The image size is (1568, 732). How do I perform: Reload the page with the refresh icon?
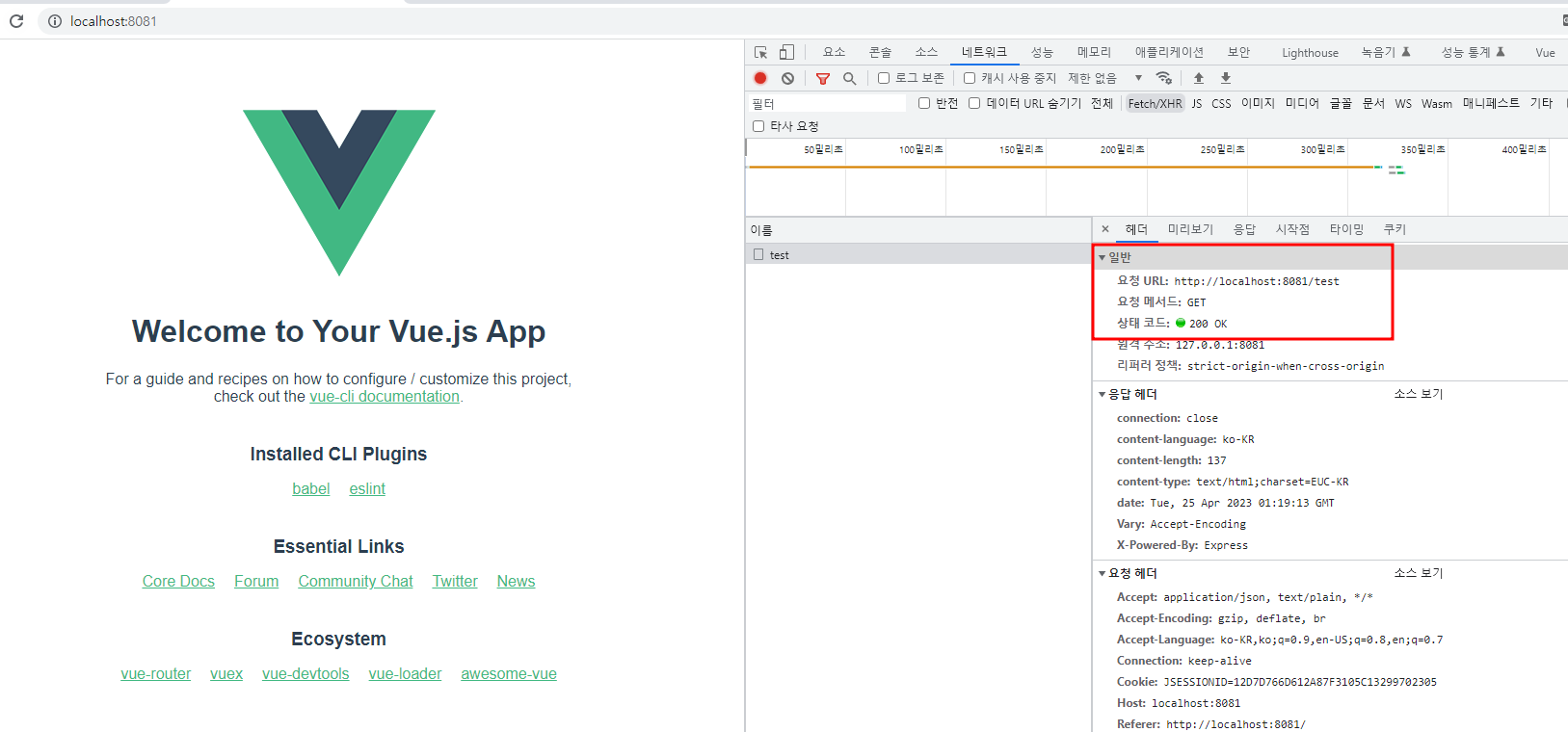(16, 20)
